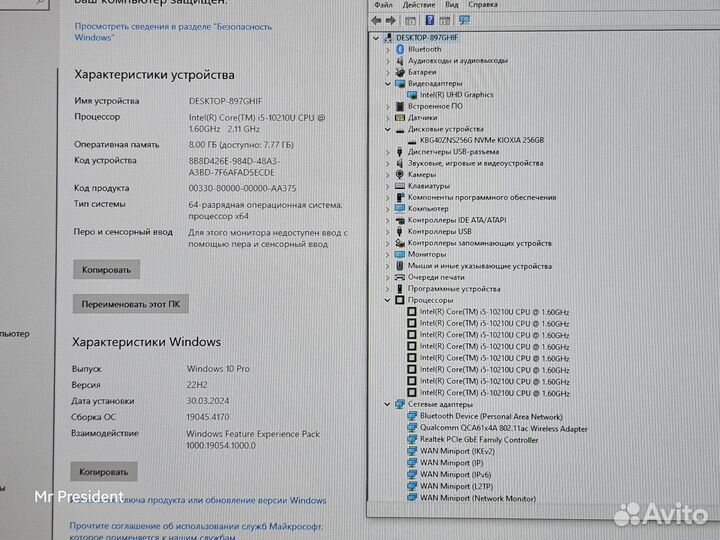Select the Сетевые адаптеры category icon
The image size is (720, 540).
[x=400, y=405]
